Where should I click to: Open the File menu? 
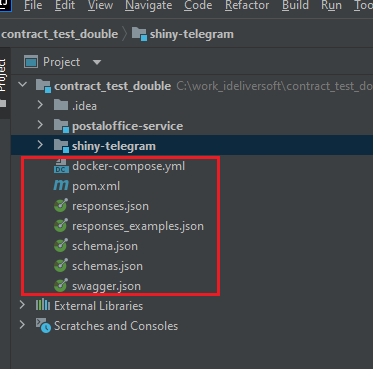[x=33, y=5]
